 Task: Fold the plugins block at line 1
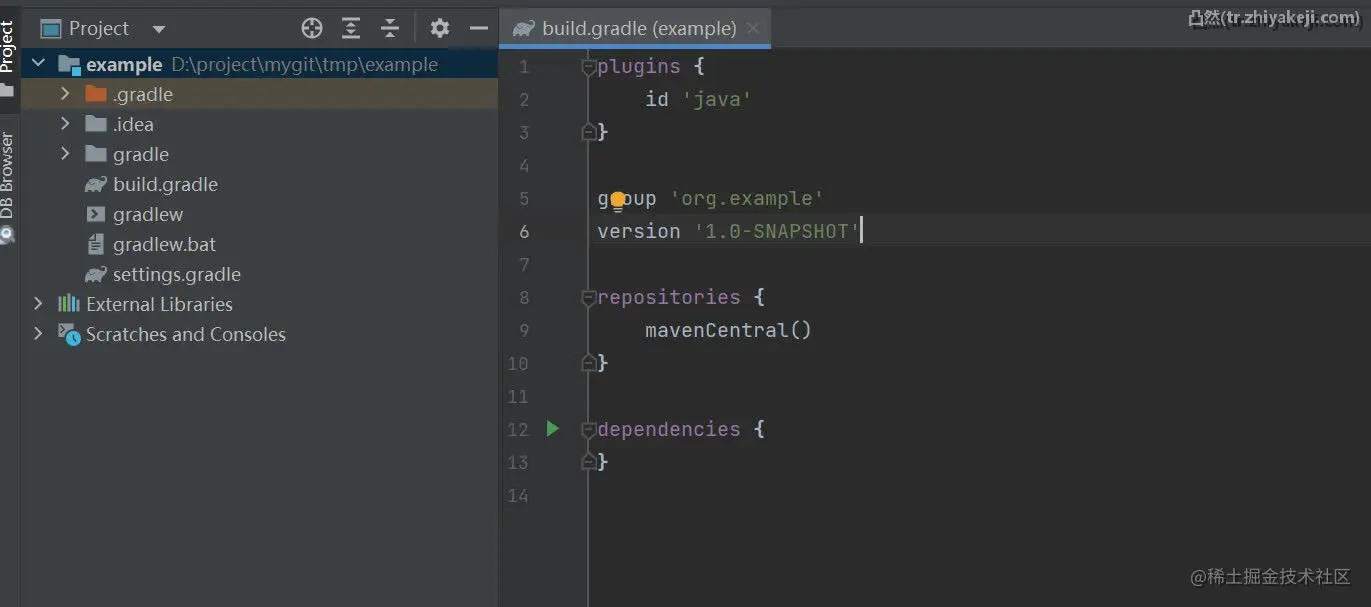(x=589, y=67)
